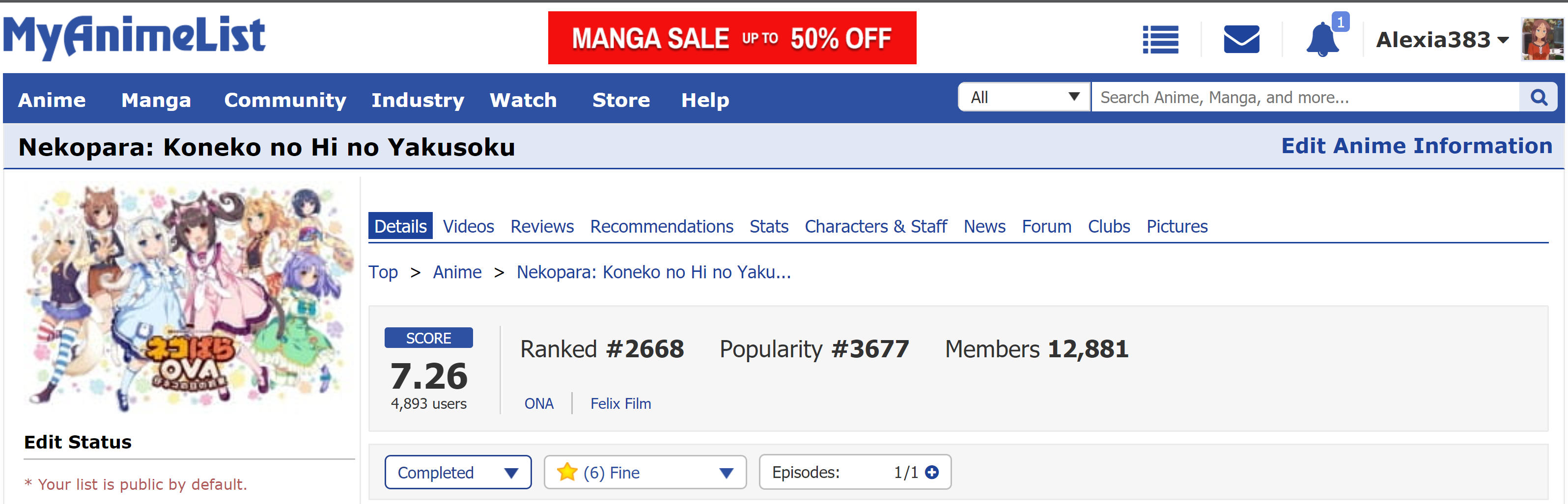Click the search magnifier button
The image size is (1568, 504).
tap(1538, 98)
